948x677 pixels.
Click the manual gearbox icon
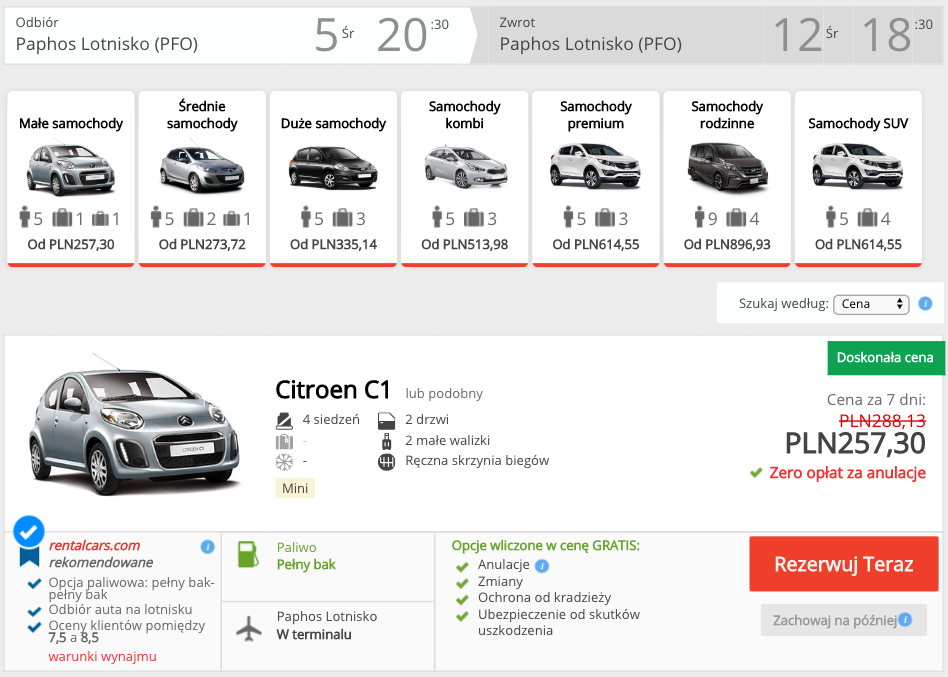386,462
